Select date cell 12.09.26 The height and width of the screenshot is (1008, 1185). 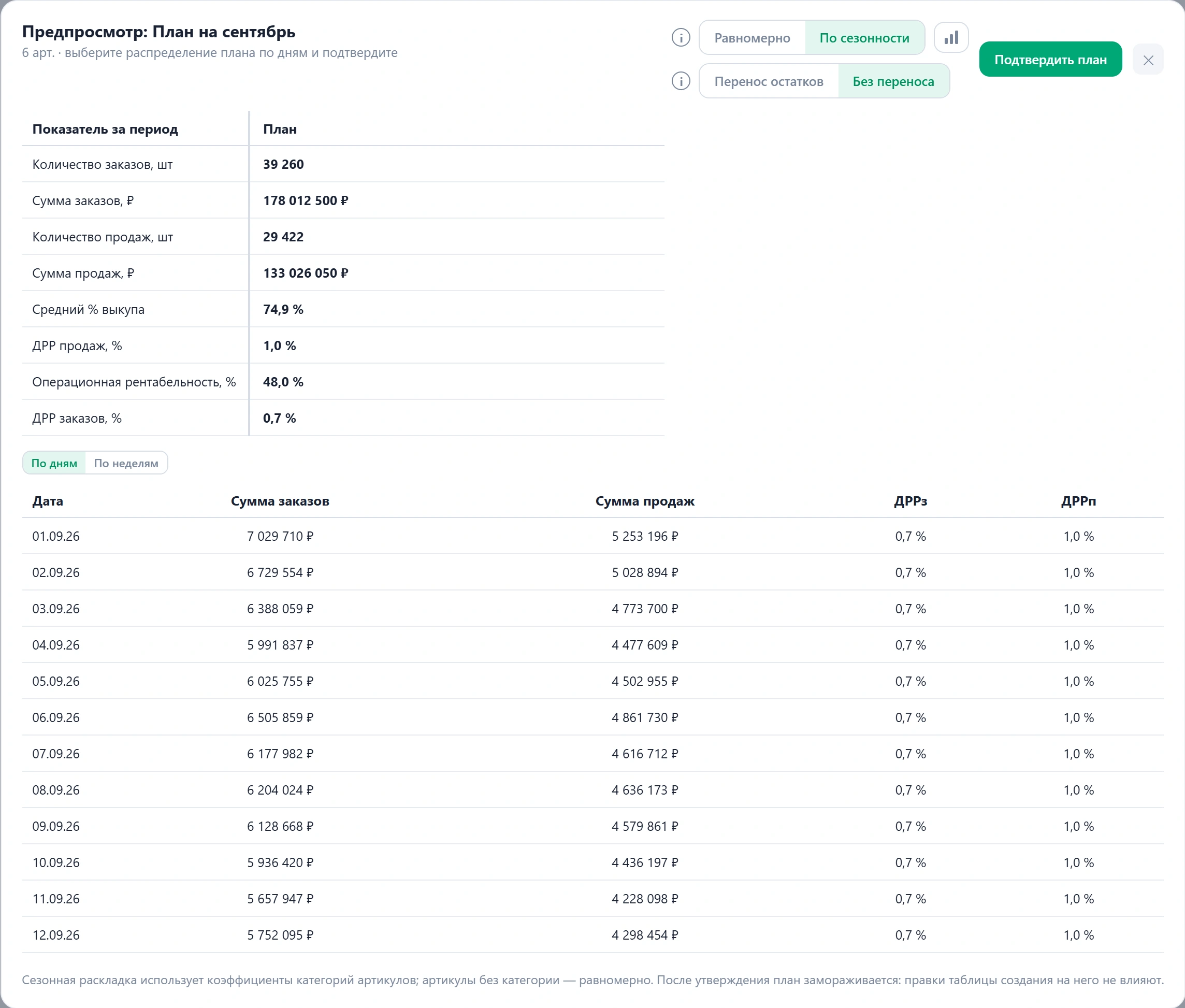tap(56, 935)
